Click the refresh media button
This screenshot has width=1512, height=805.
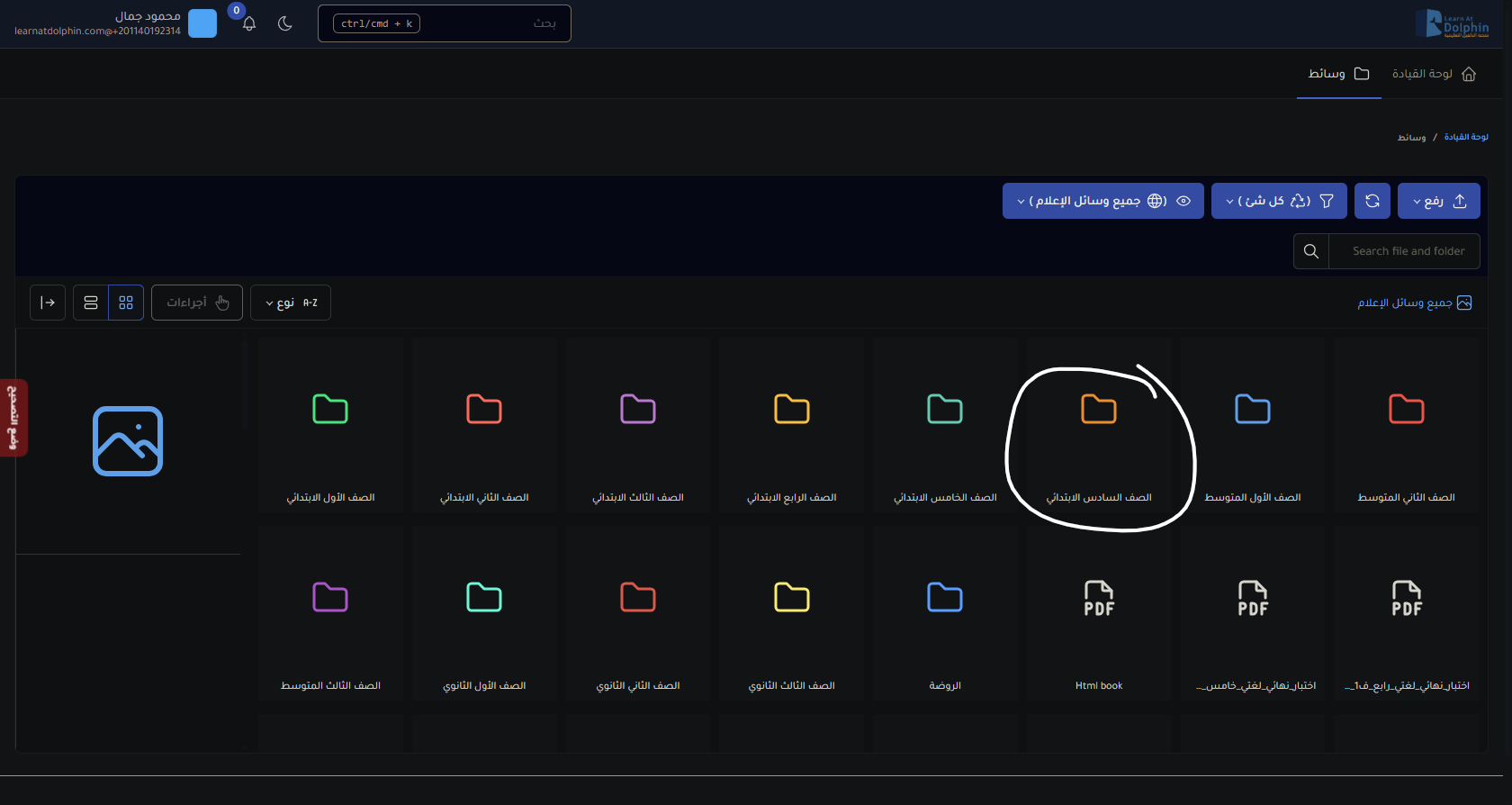(x=1372, y=201)
